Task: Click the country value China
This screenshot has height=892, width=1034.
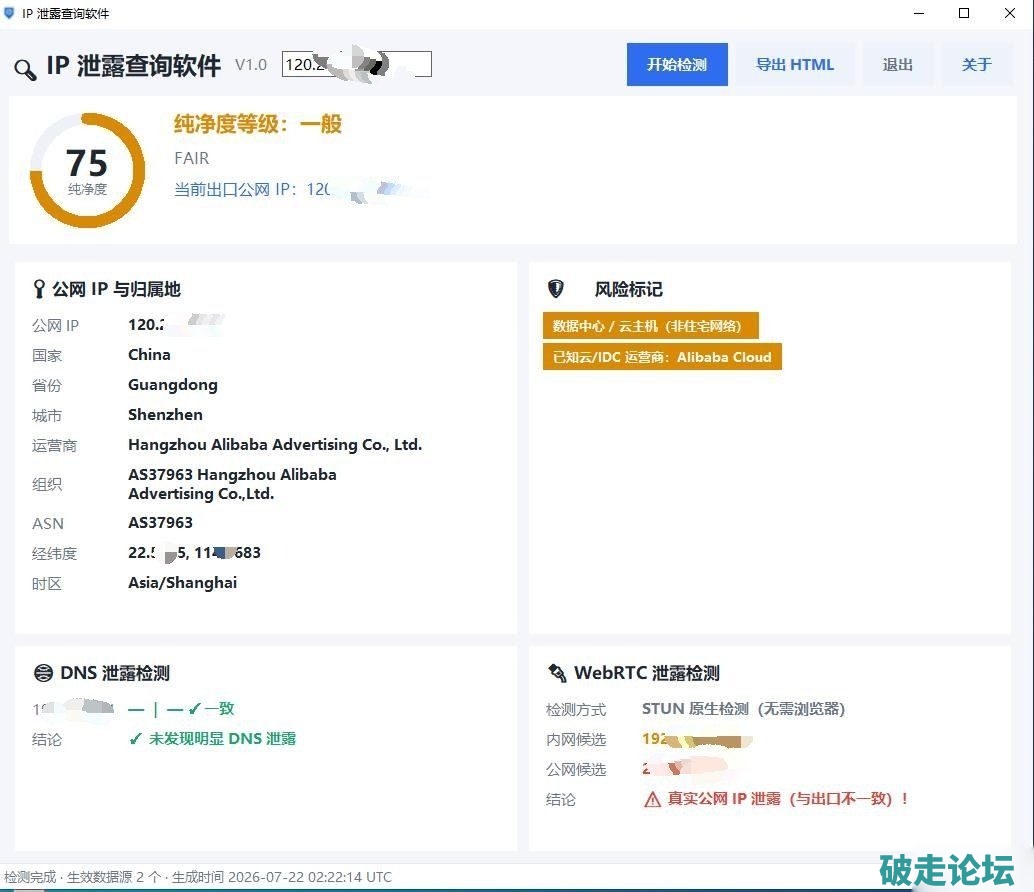Action: point(149,355)
